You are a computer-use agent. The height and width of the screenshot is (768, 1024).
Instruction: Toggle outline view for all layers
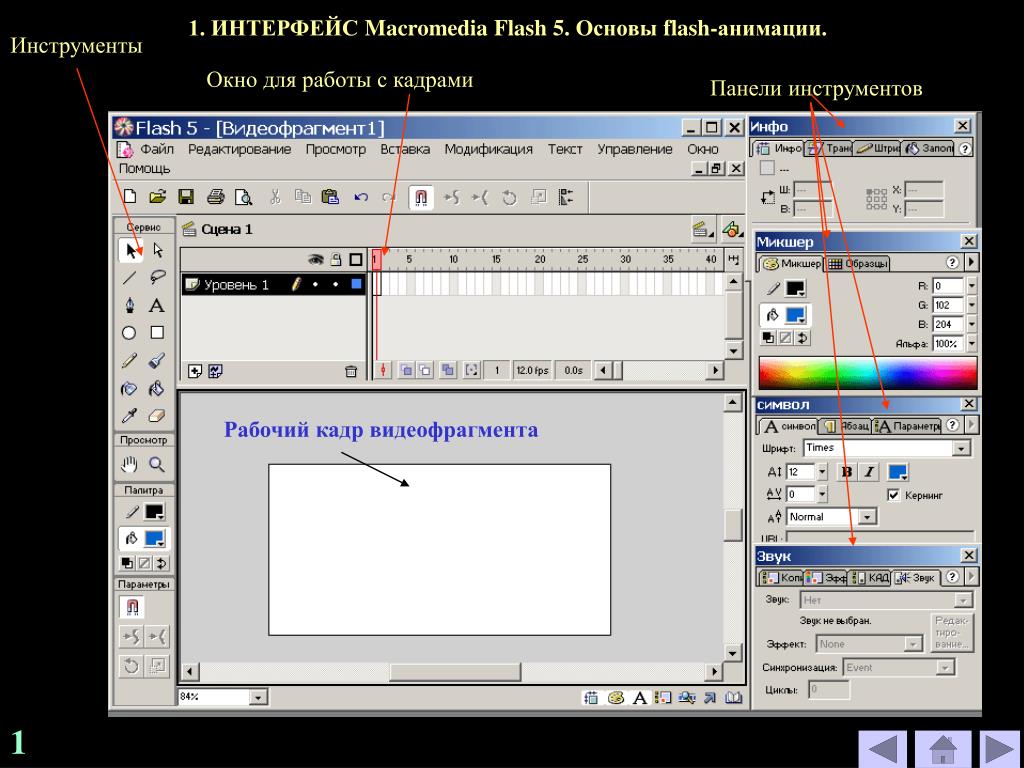(x=356, y=259)
